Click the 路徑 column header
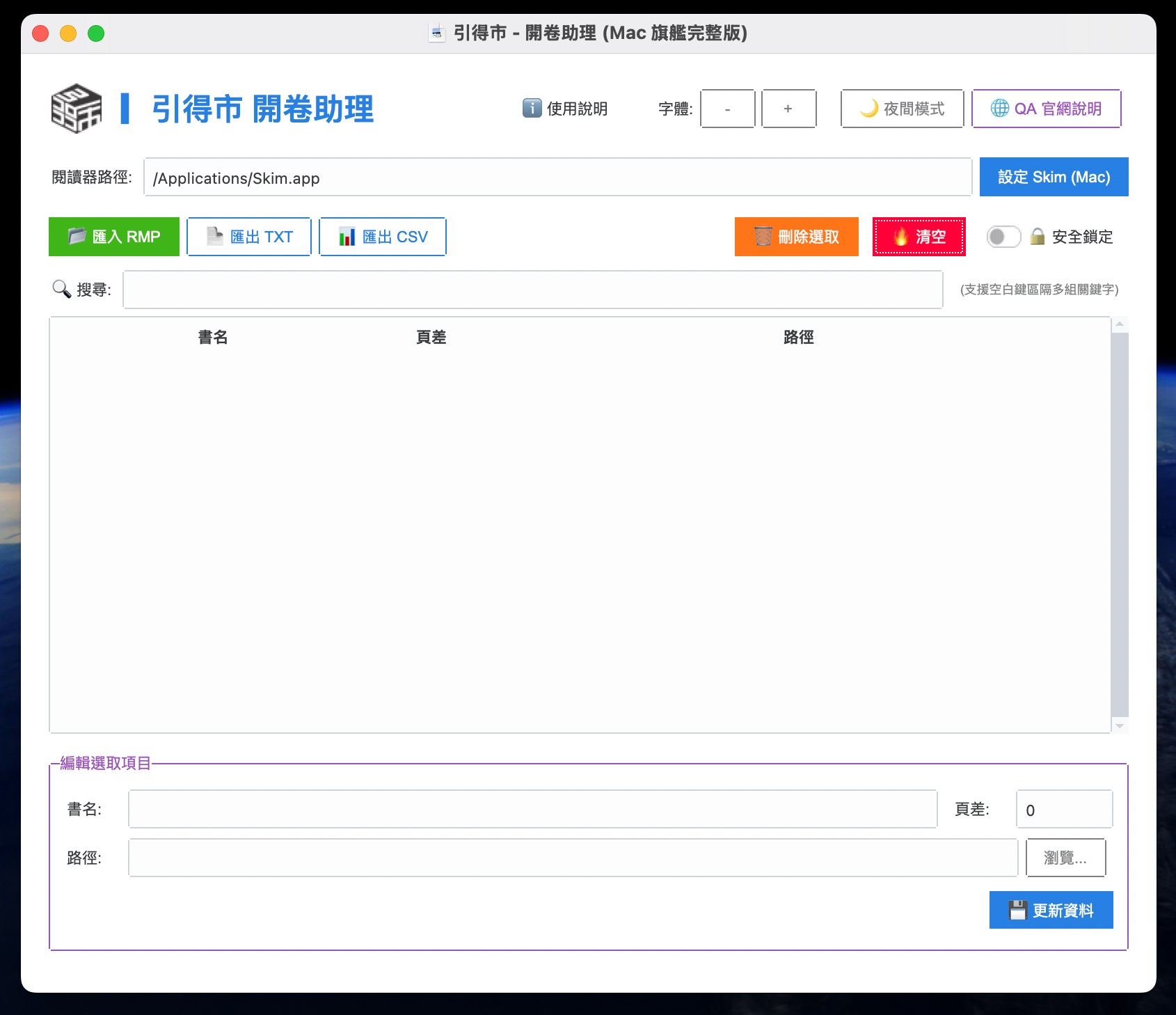The image size is (1176, 1015). pyautogui.click(x=798, y=338)
